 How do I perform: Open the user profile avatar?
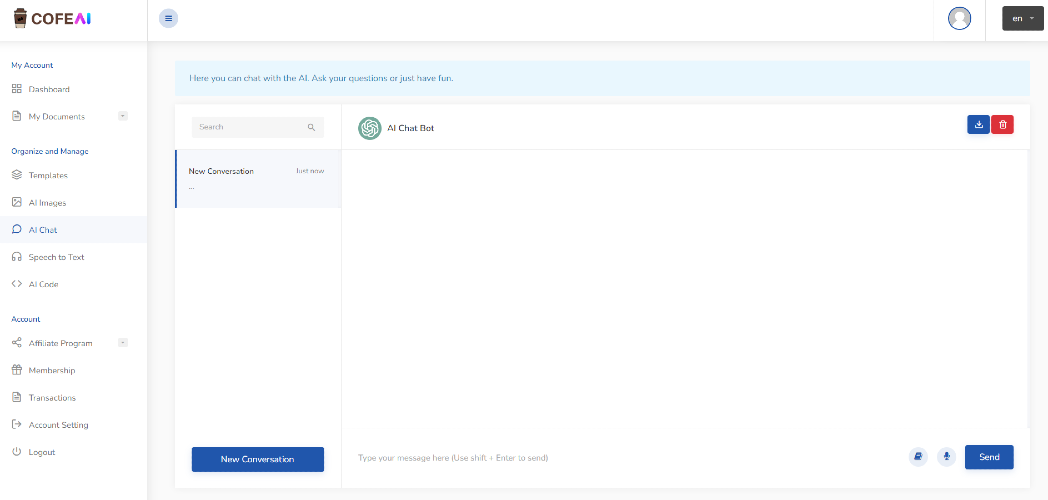[x=959, y=18]
